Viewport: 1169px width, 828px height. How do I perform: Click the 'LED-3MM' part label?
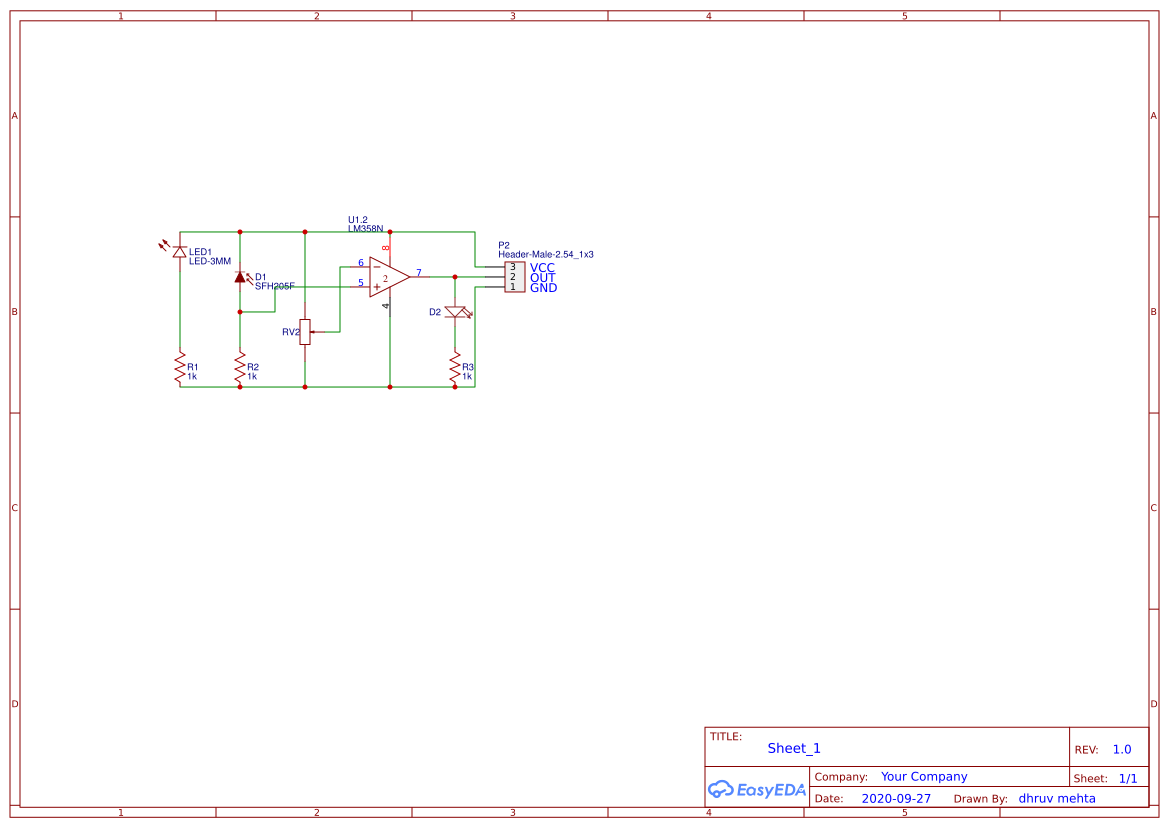tap(209, 262)
